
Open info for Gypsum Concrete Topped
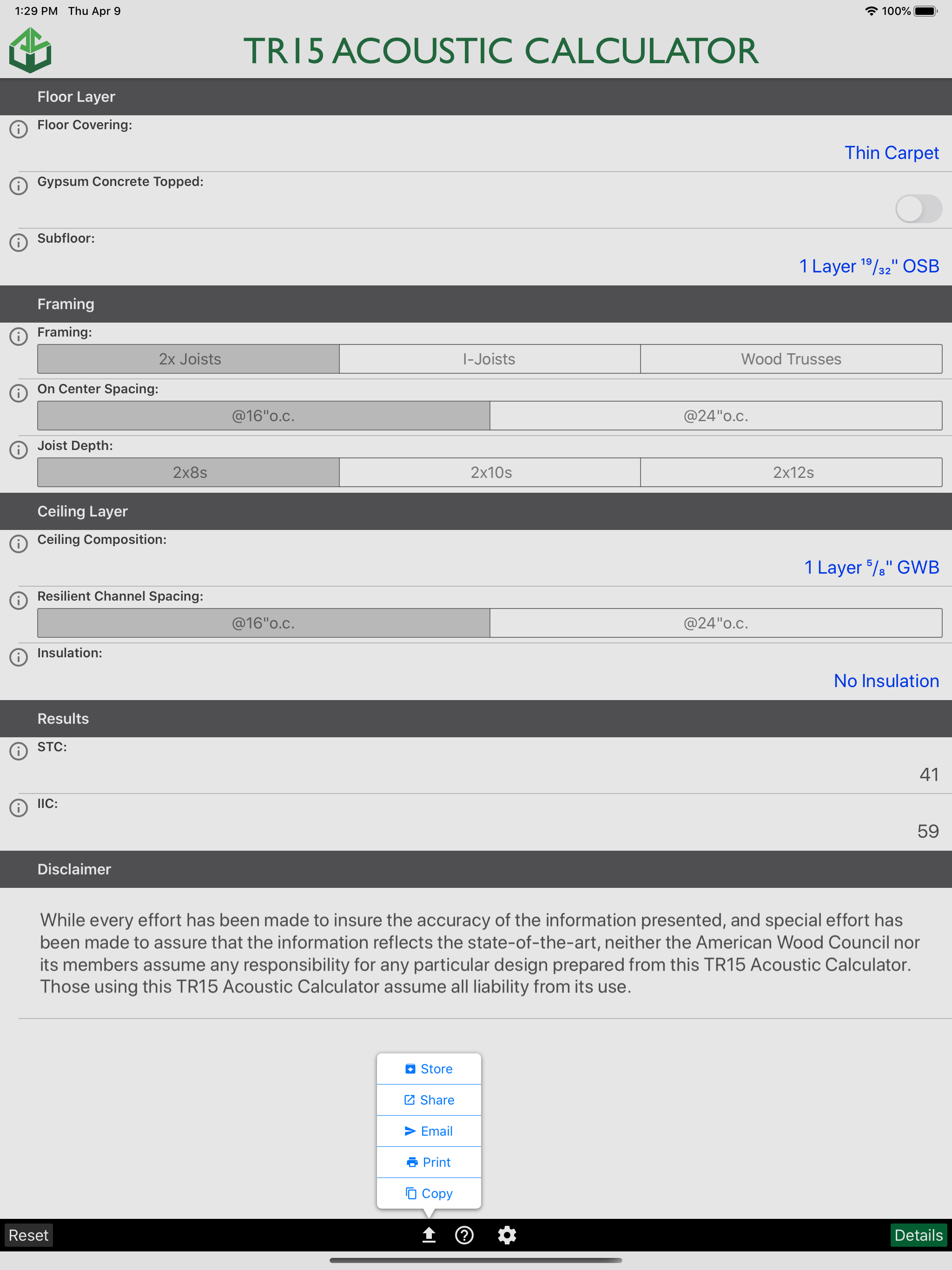[19, 186]
